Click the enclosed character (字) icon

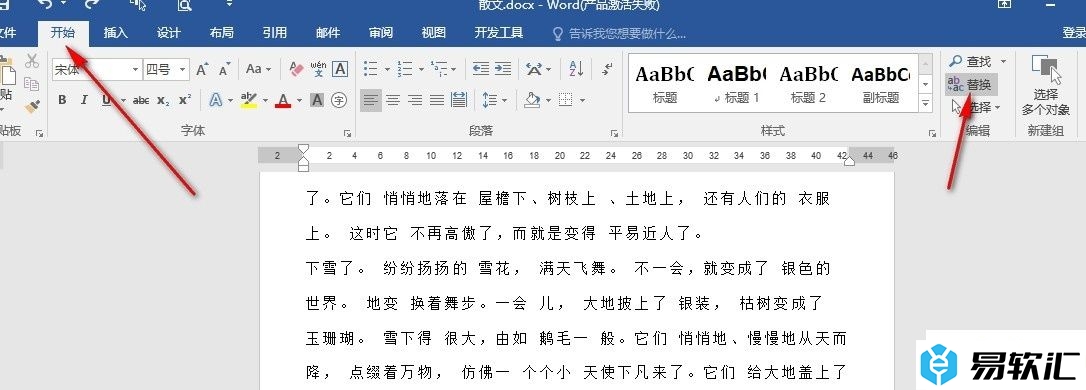click(x=339, y=100)
